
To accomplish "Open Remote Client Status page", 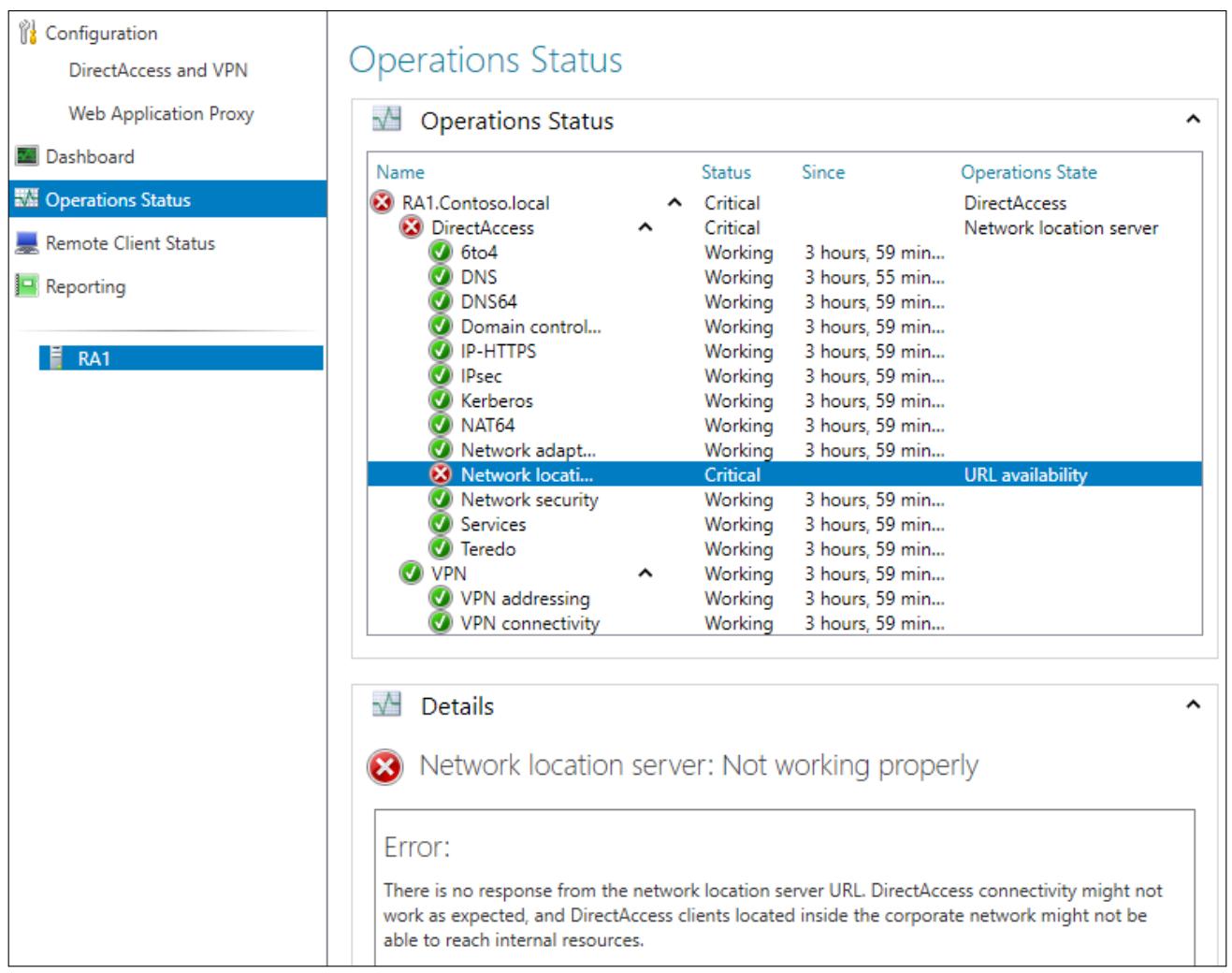I will (130, 243).
